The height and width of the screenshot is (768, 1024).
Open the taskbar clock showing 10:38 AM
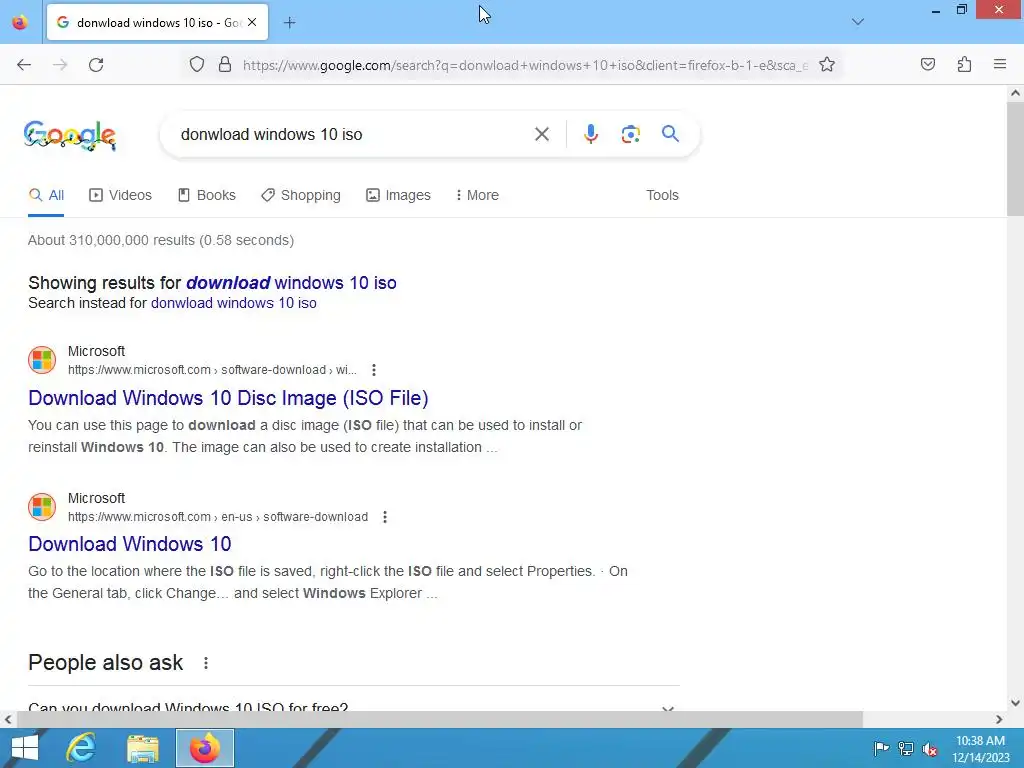pyautogui.click(x=980, y=748)
